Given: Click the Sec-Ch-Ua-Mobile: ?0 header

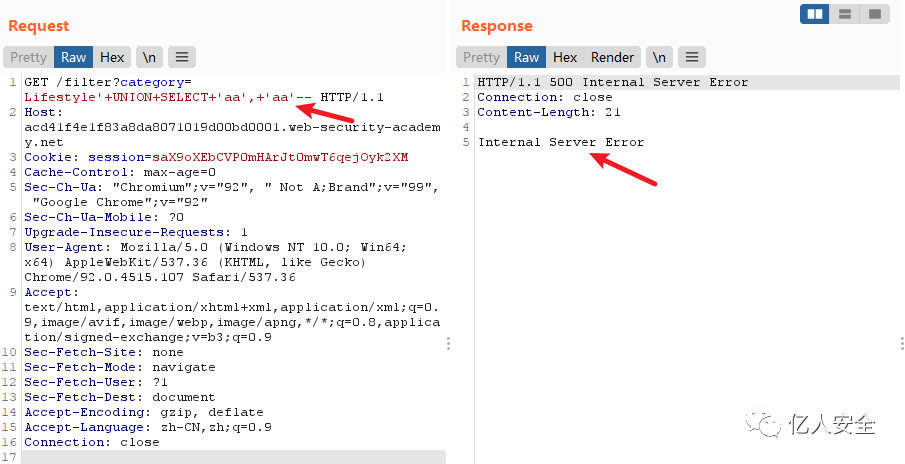Looking at the screenshot, I should coord(104,217).
